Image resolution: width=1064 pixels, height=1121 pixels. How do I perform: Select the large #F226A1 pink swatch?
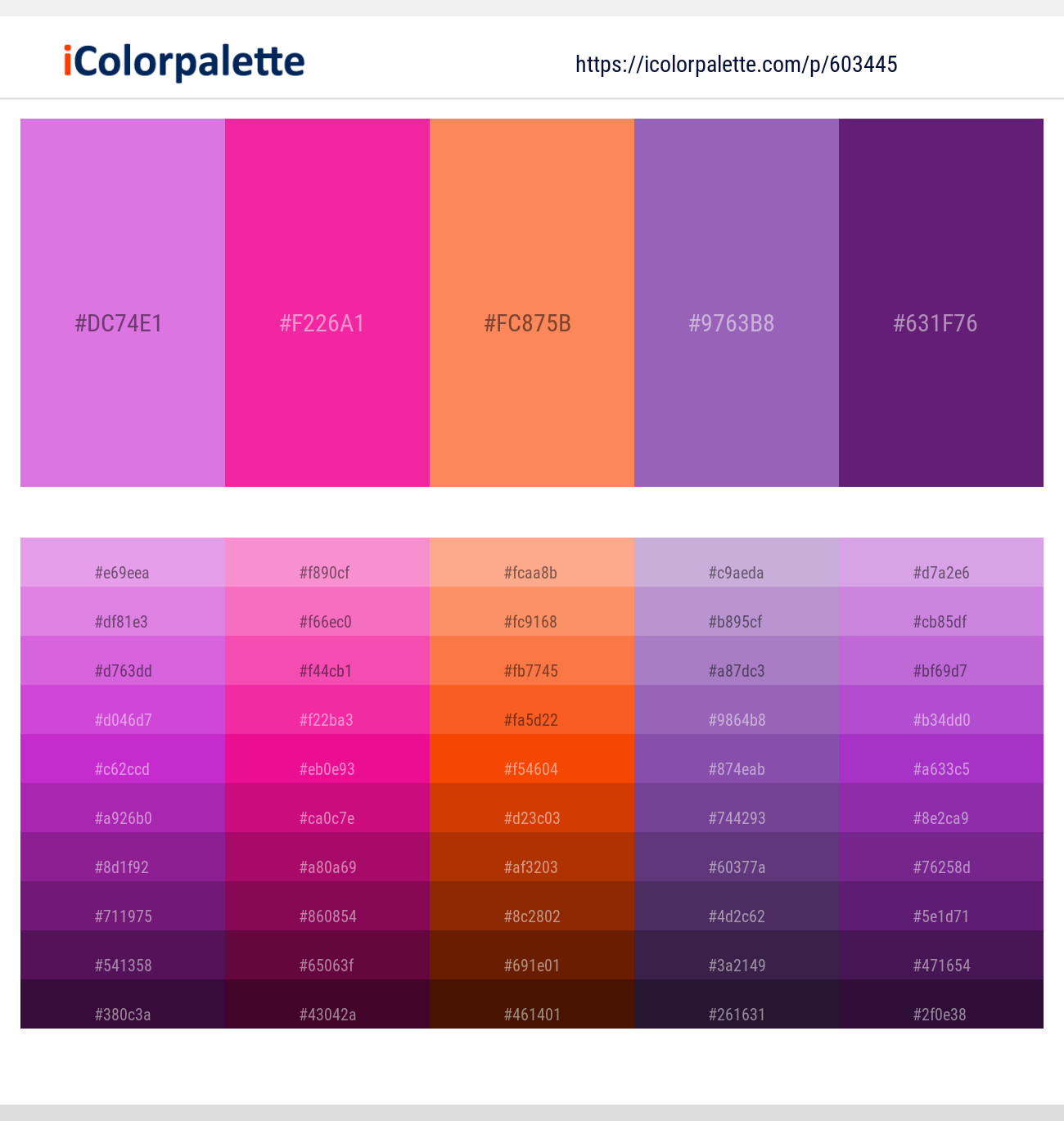pyautogui.click(x=327, y=303)
